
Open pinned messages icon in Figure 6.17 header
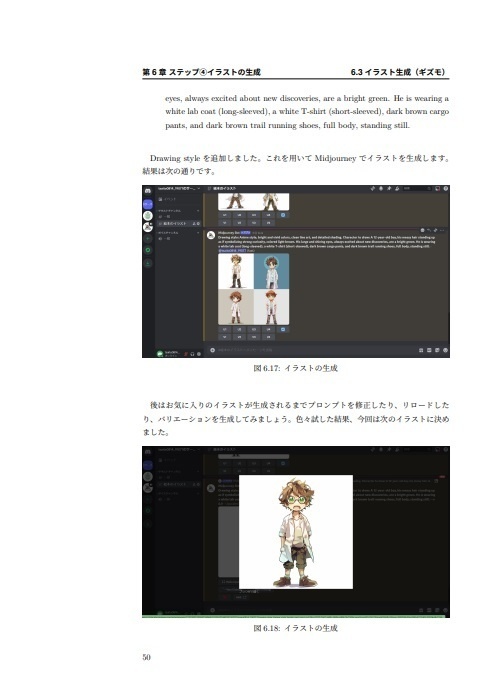click(389, 189)
